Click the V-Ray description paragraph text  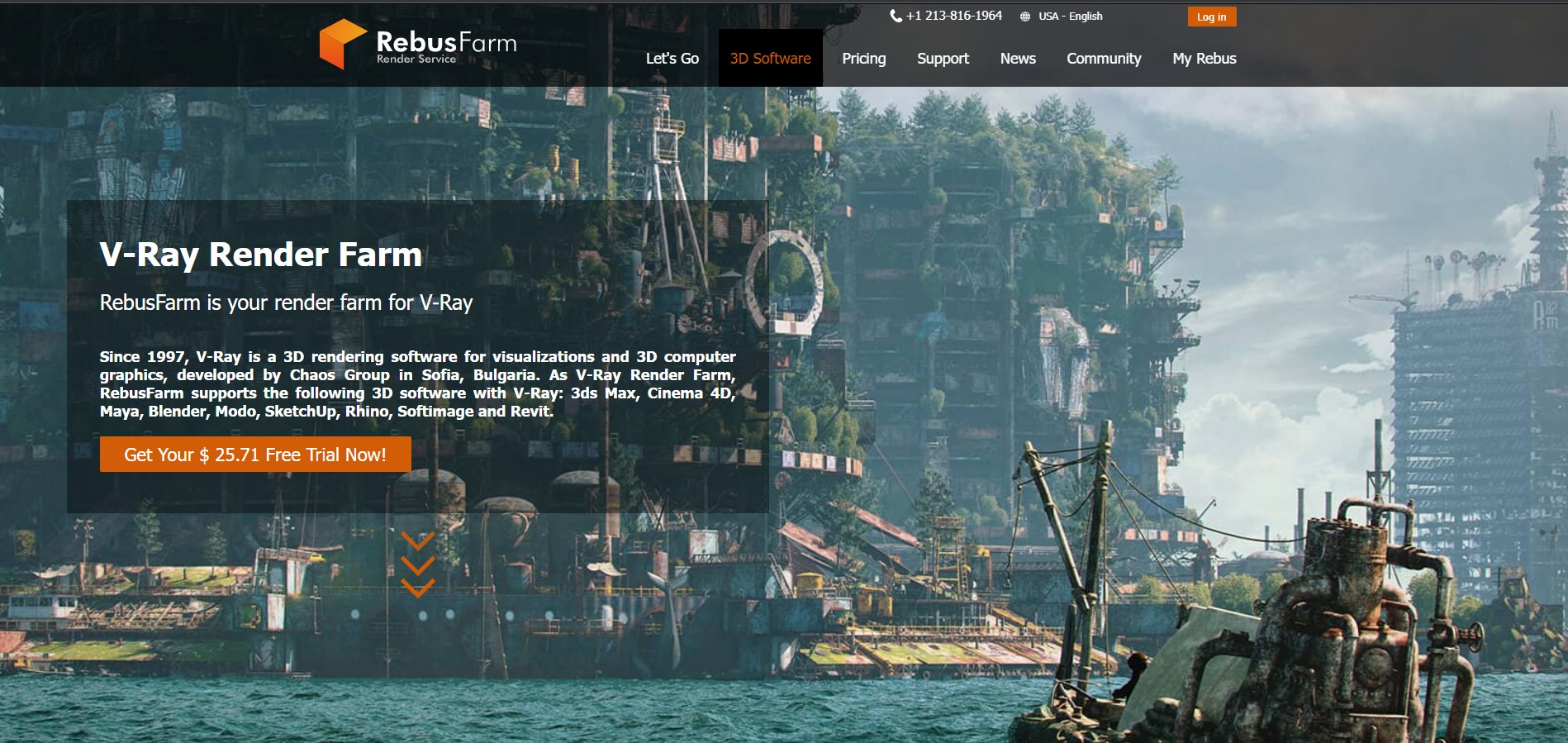(x=417, y=384)
